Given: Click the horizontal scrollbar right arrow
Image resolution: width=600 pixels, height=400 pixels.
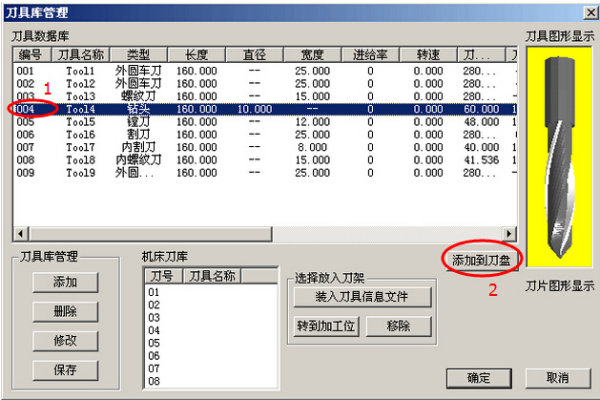Looking at the screenshot, I should [x=507, y=233].
